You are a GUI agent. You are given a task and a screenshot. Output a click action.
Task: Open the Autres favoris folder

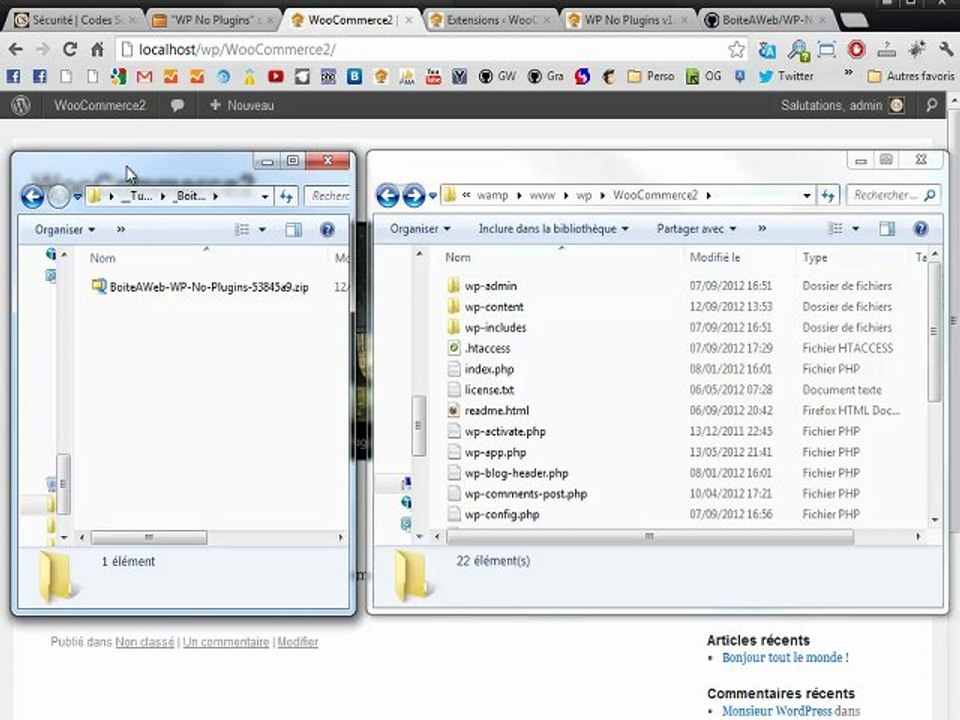pos(911,77)
